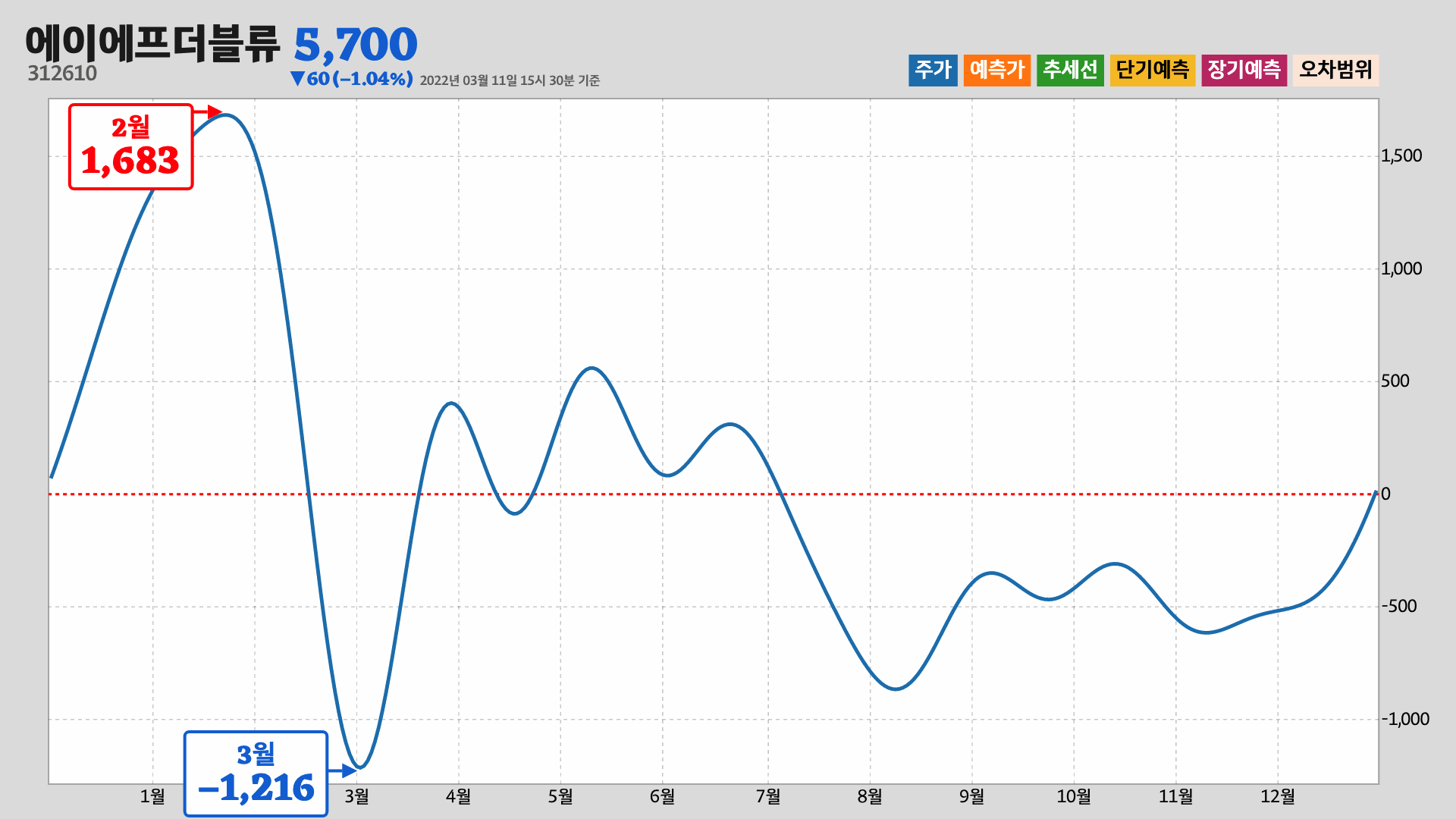Viewport: 1456px width, 819px height.
Task: Click the 주가 legend label
Action: pos(933,70)
